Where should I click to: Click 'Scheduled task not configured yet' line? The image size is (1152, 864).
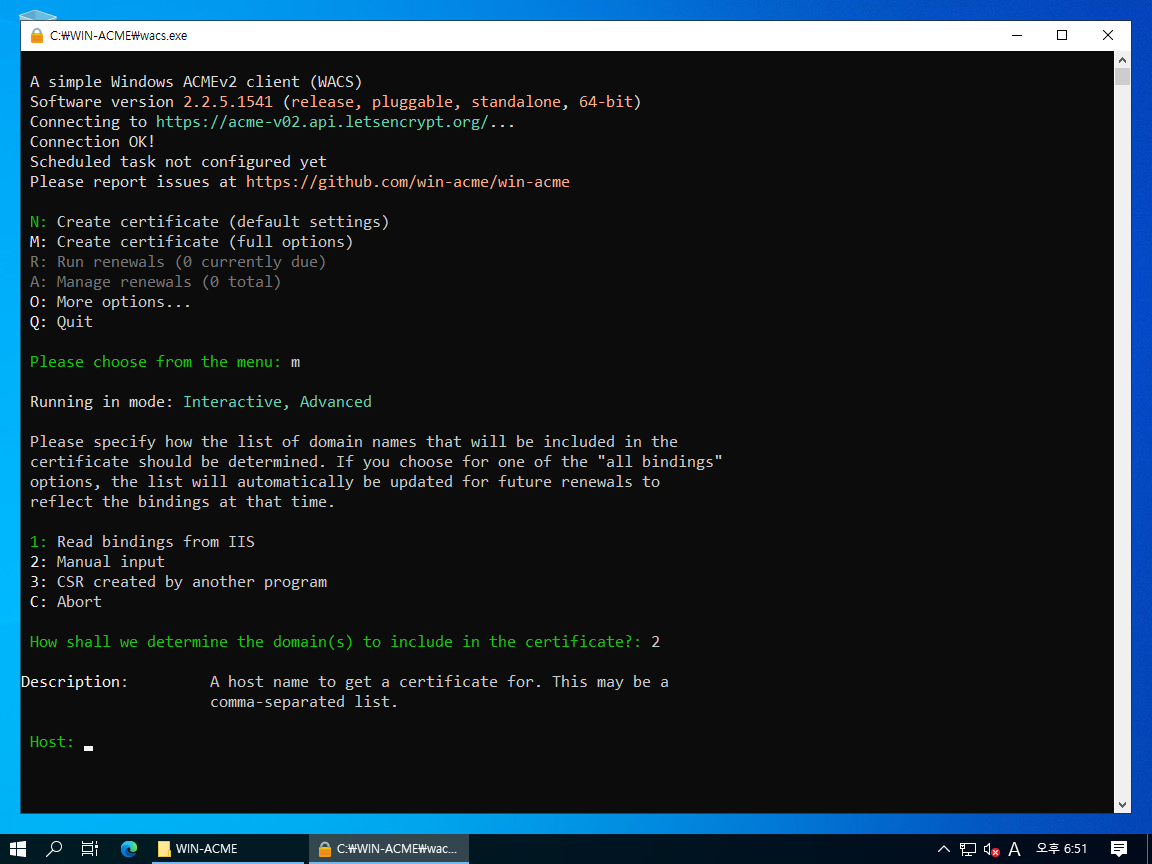(x=178, y=162)
